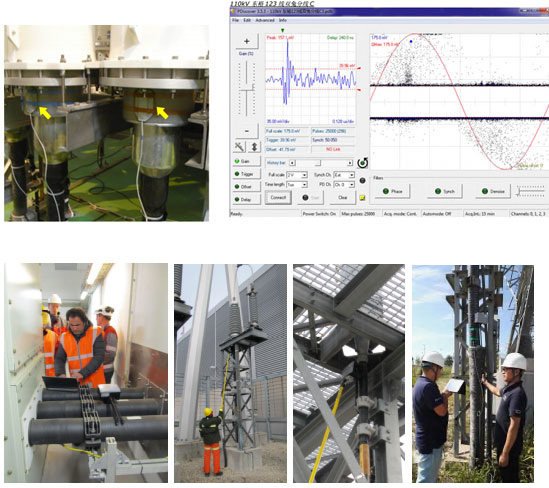The width and height of the screenshot is (549, 488).
Task: Click the small yellow icon beside Clear
Action: coord(362,198)
